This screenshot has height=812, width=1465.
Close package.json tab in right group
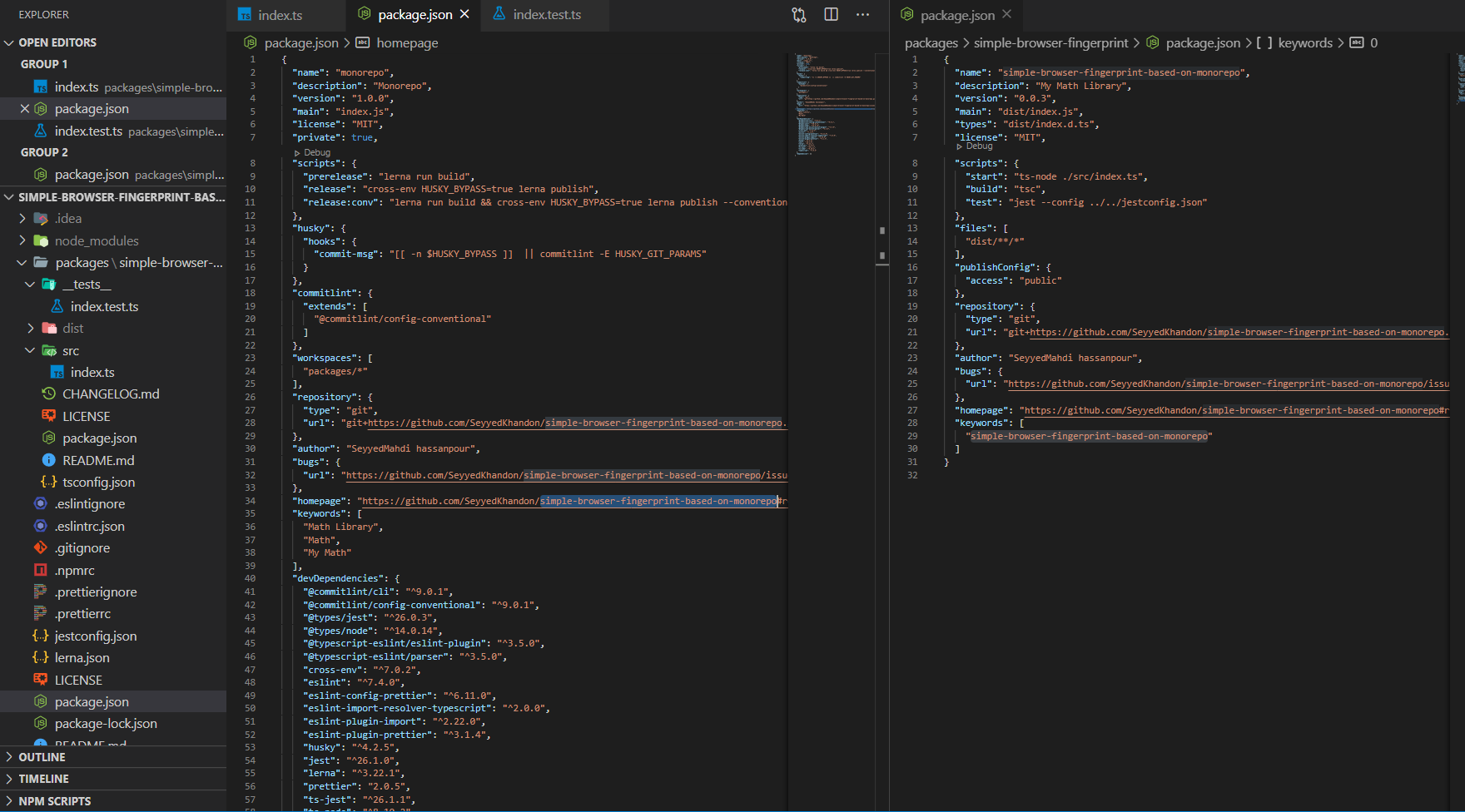1007,14
